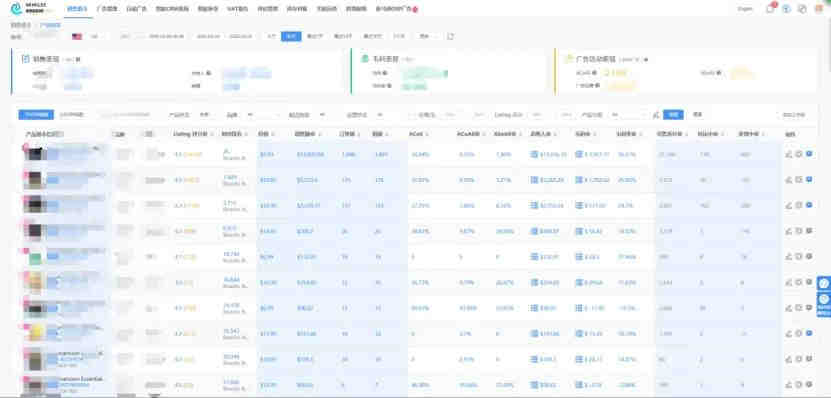This screenshot has width=831, height=398.
Task: Click the blue circular icon in top-right header
Action: tap(786, 9)
